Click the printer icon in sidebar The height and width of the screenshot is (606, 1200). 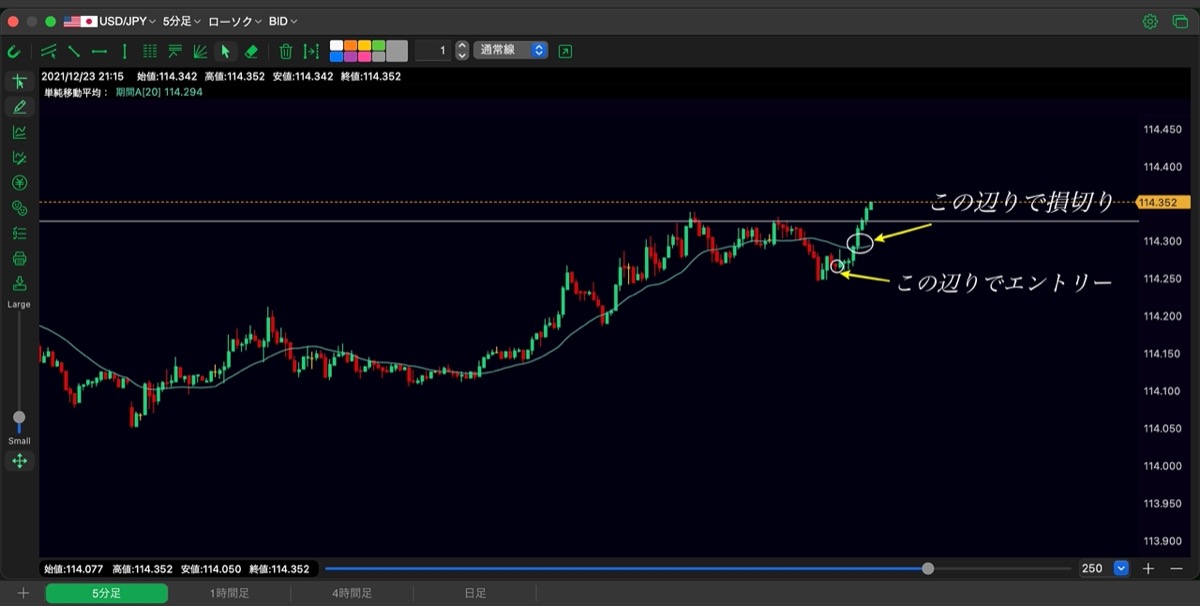coord(19,258)
